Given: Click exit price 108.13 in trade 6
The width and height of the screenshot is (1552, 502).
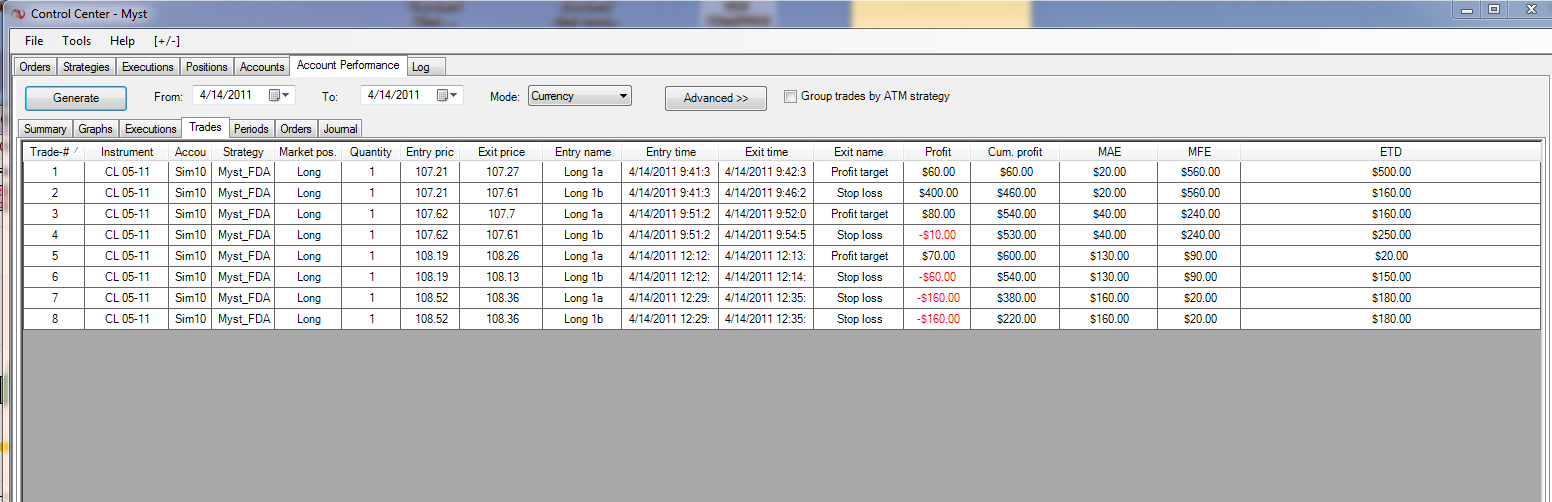Looking at the screenshot, I should (502, 277).
